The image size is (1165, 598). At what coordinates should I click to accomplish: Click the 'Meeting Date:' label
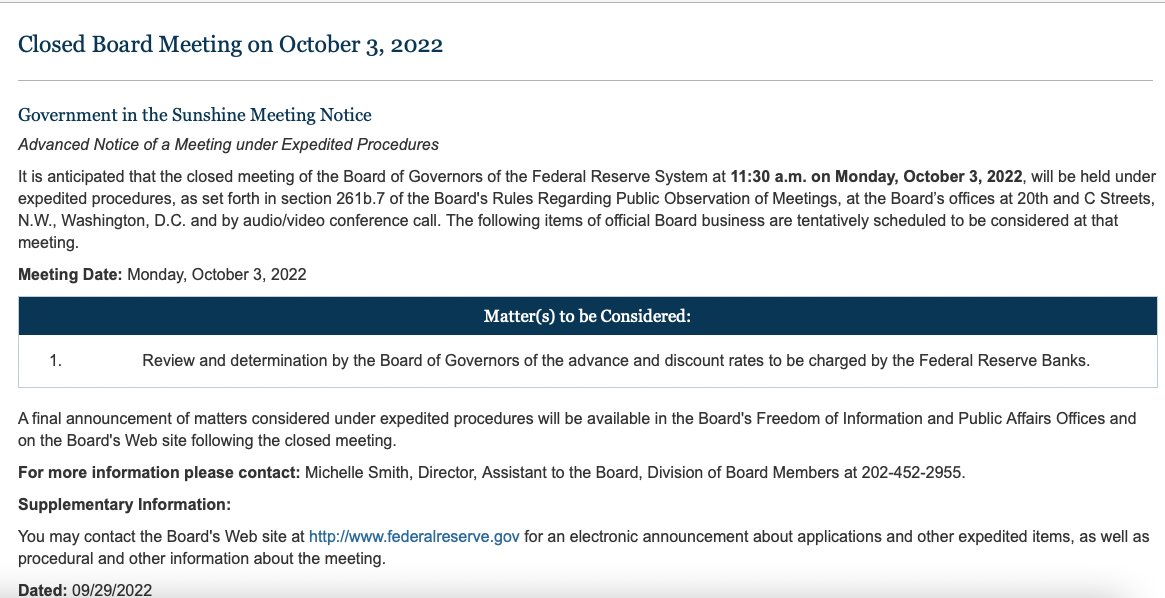[x=69, y=274]
